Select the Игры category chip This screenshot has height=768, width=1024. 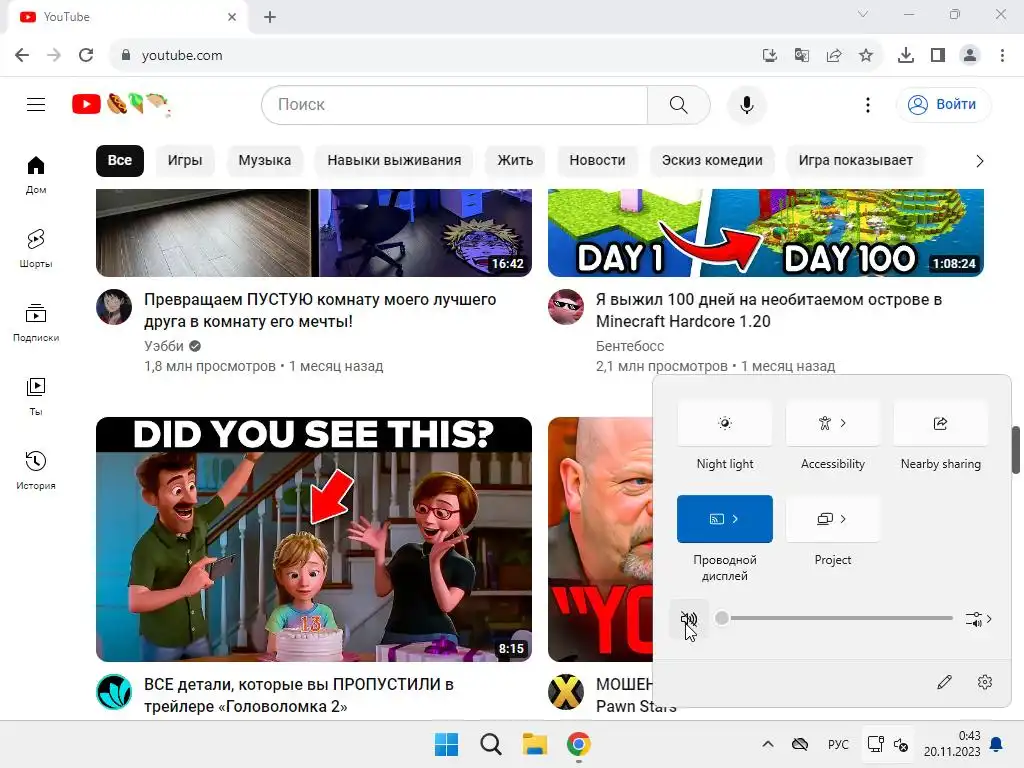[x=185, y=161]
